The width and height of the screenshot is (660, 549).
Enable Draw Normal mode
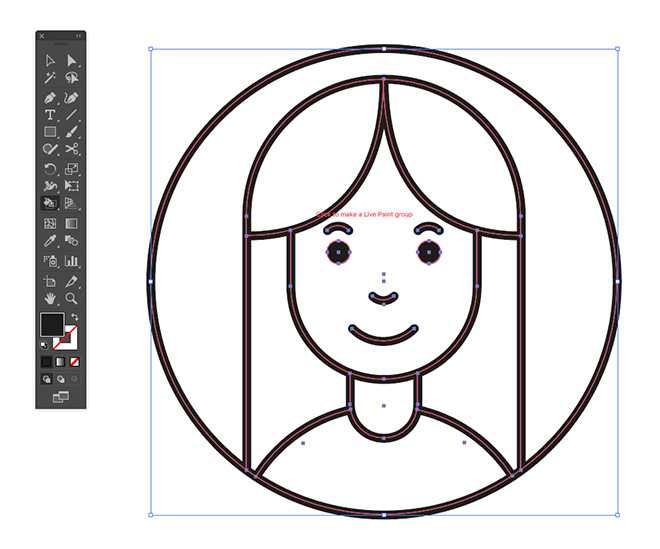47,379
